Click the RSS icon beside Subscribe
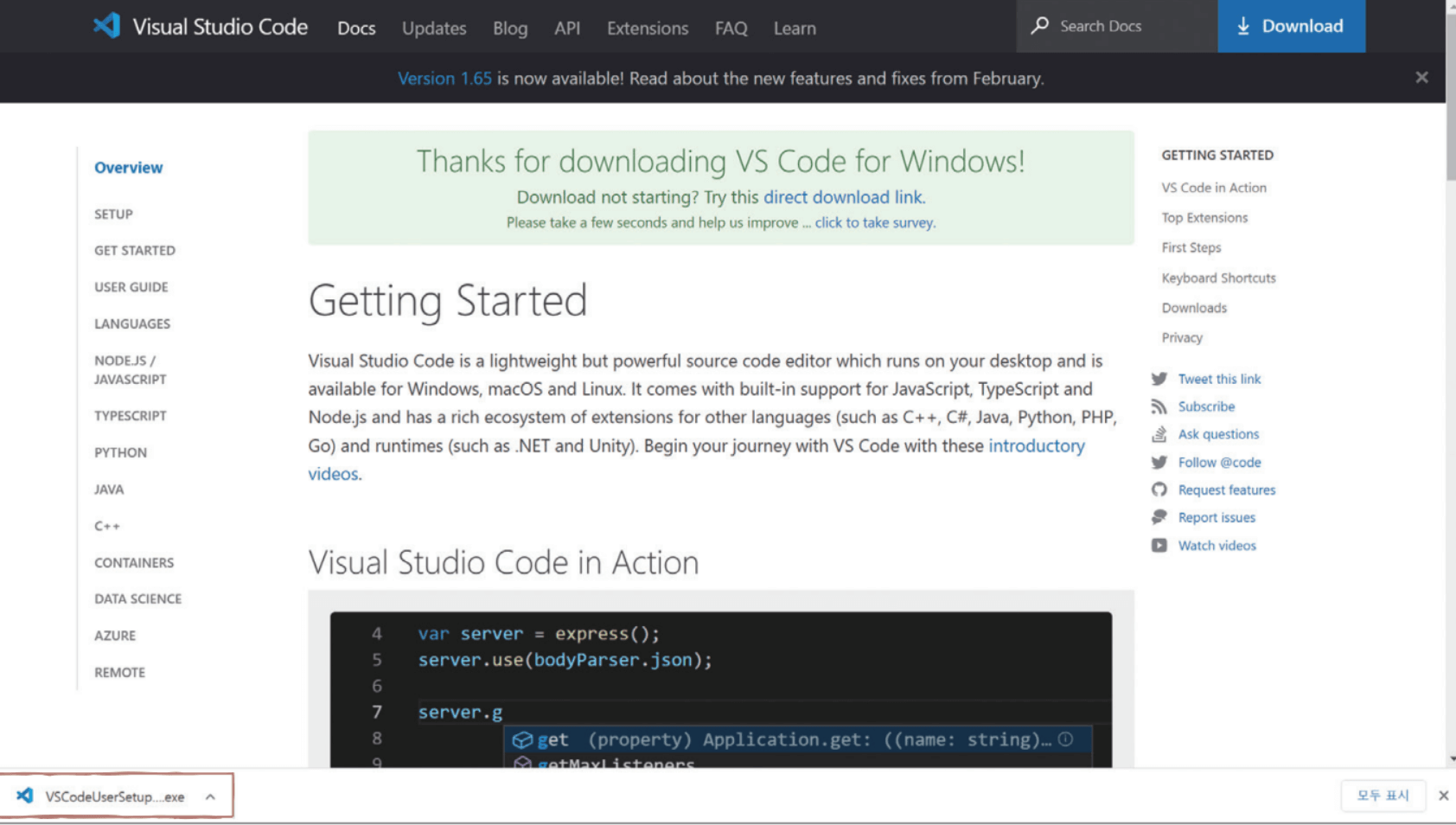 (1159, 406)
